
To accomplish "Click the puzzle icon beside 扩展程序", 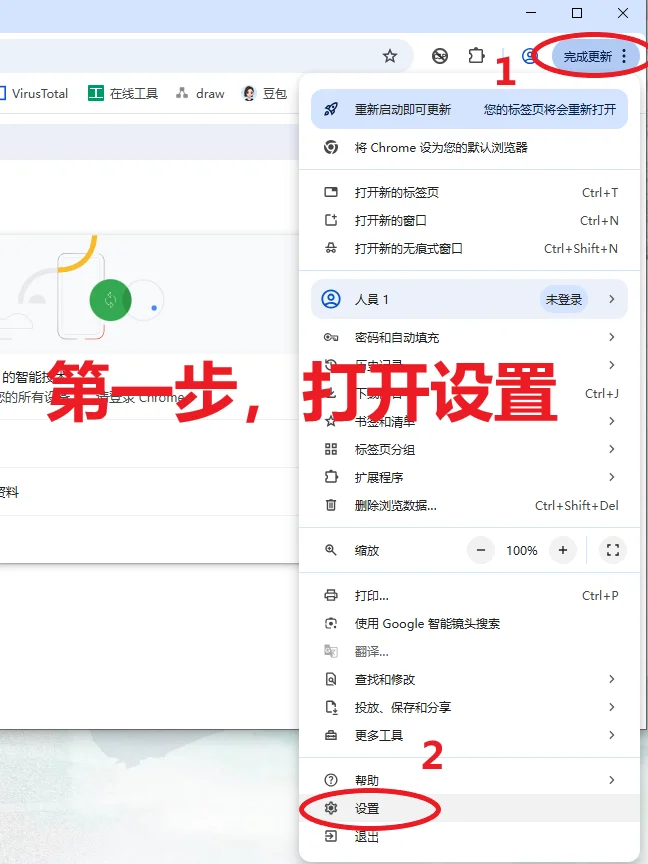I will tap(331, 477).
